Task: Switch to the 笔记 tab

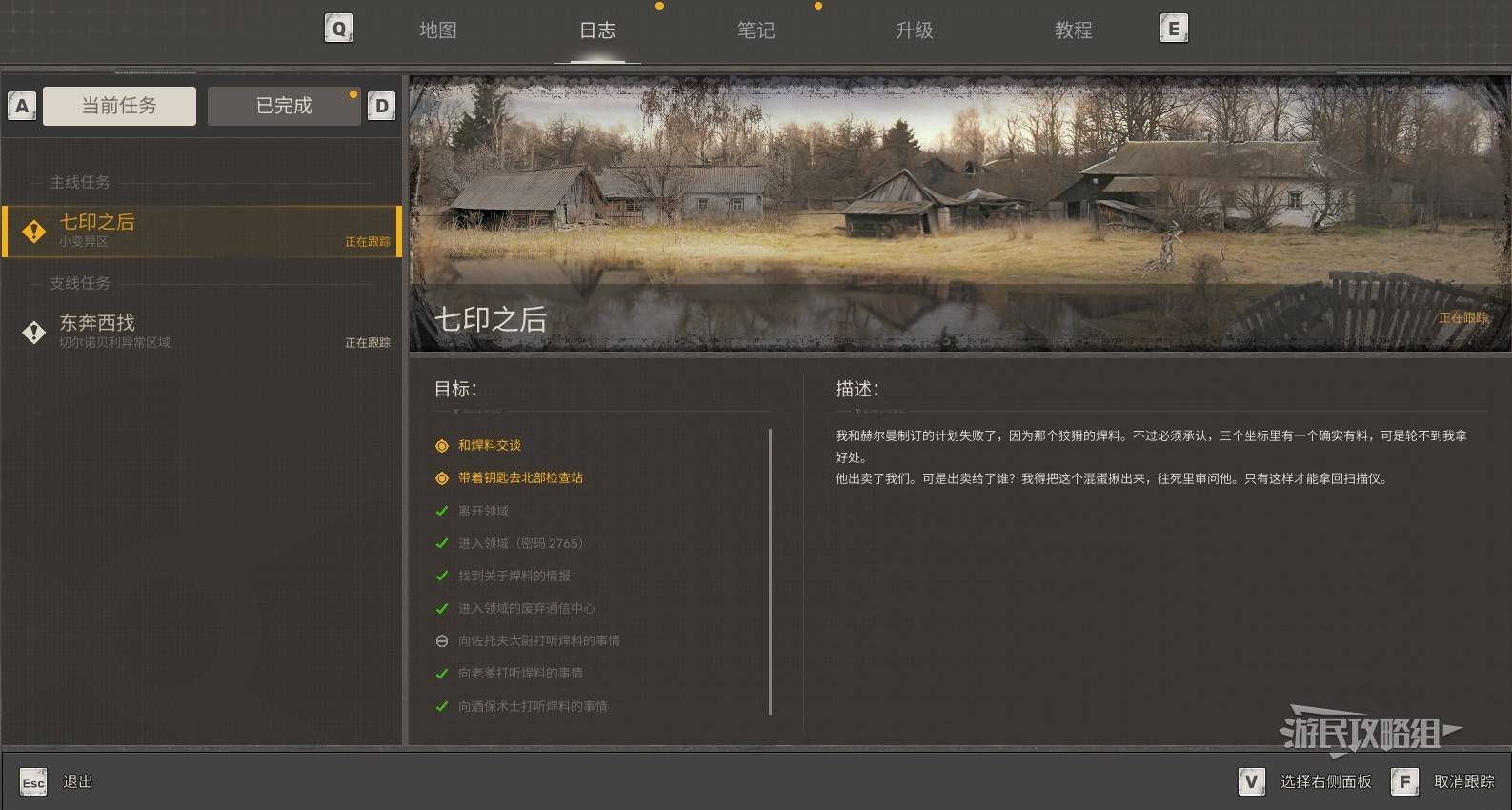Action: [x=756, y=30]
